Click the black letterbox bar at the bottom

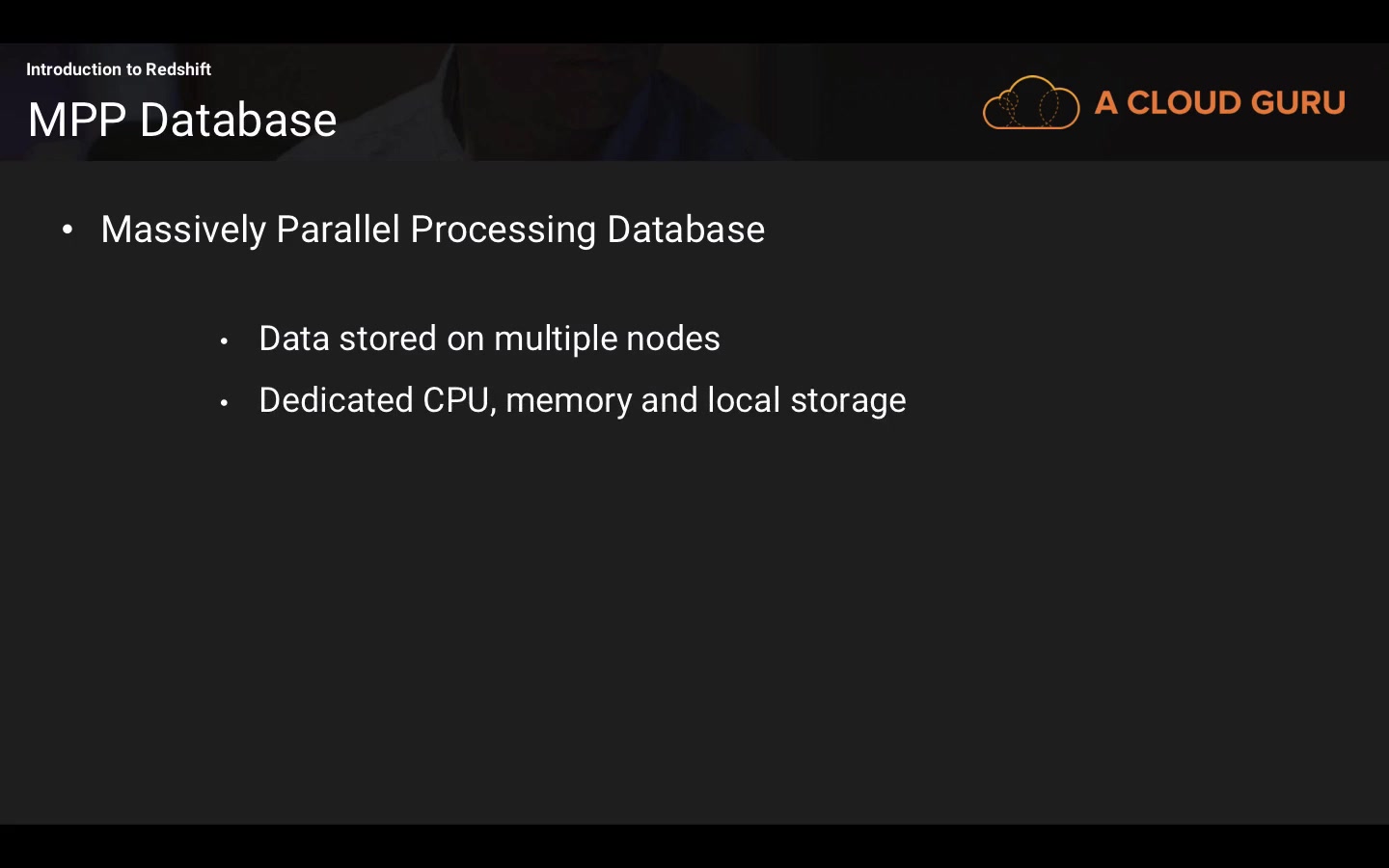click(694, 847)
